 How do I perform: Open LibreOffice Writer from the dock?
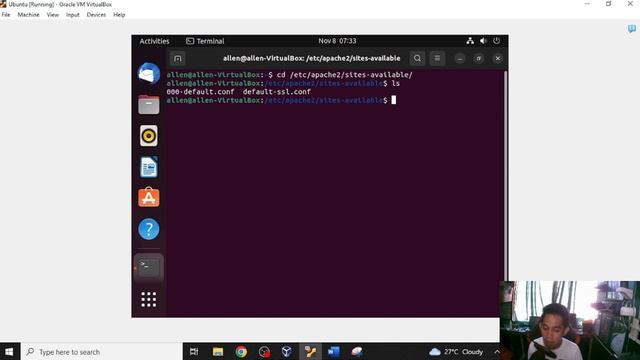click(149, 167)
